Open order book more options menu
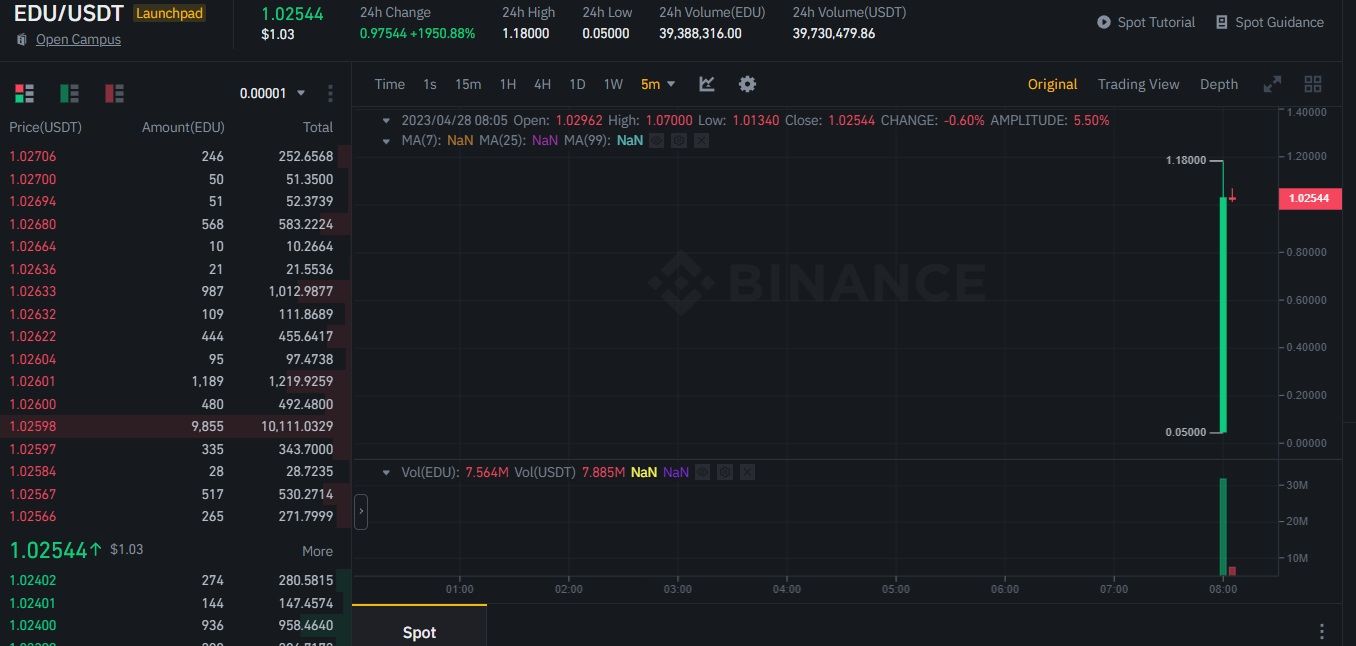 click(x=330, y=93)
